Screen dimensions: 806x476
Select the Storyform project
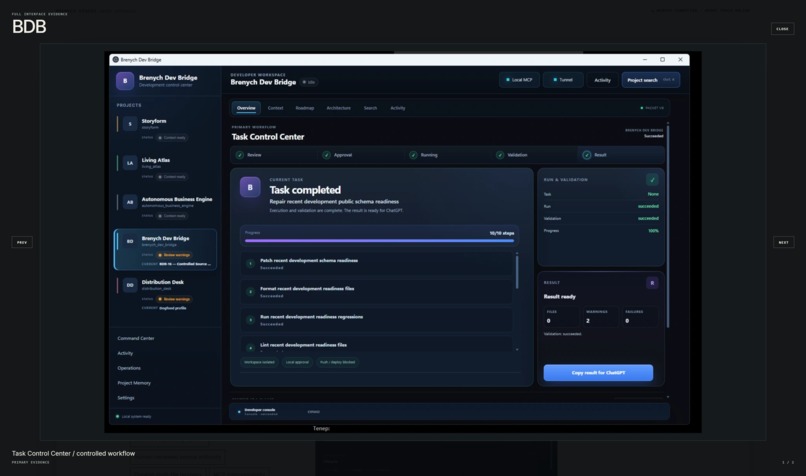[165, 129]
